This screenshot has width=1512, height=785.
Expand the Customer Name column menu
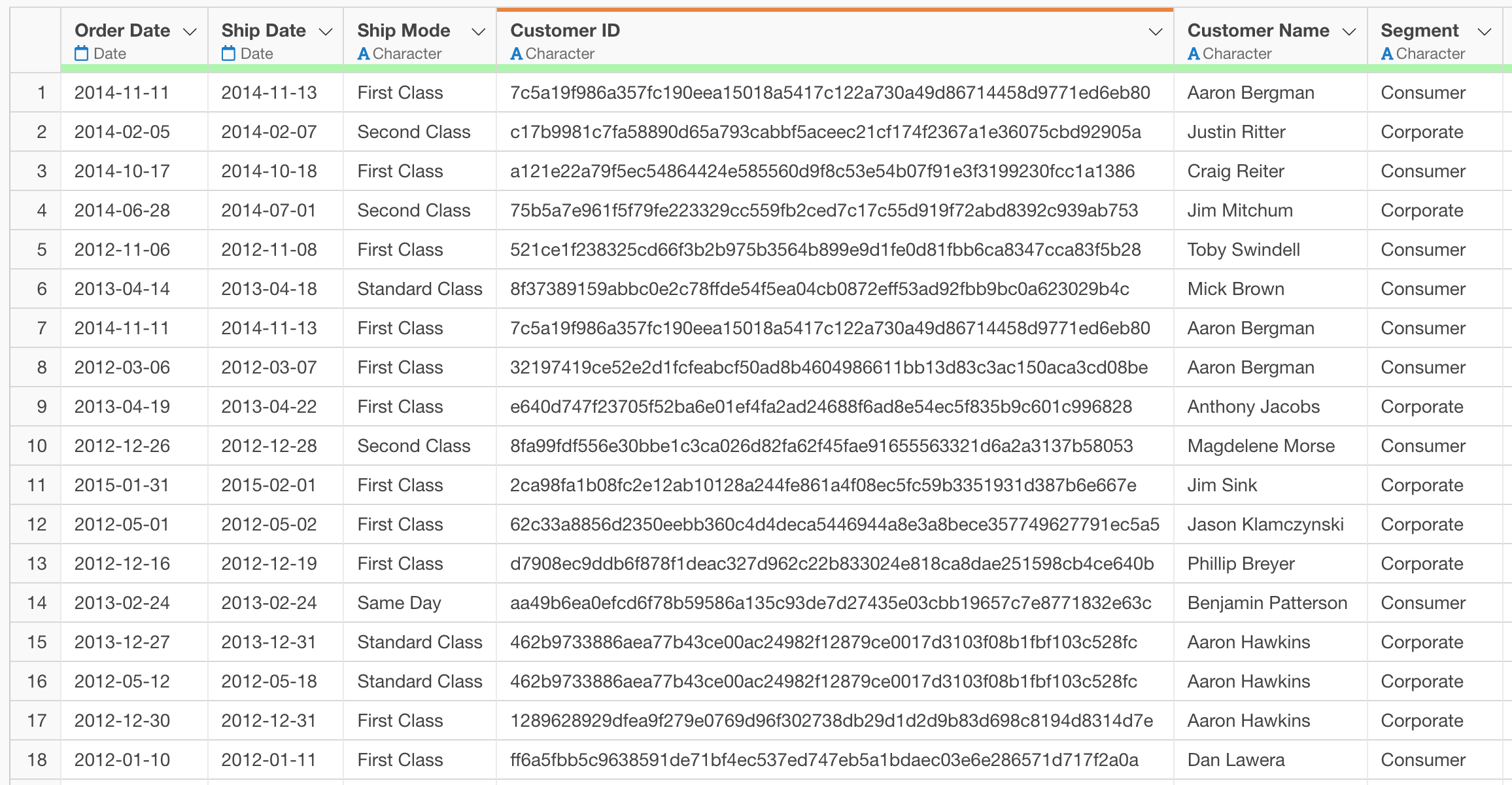(1349, 32)
